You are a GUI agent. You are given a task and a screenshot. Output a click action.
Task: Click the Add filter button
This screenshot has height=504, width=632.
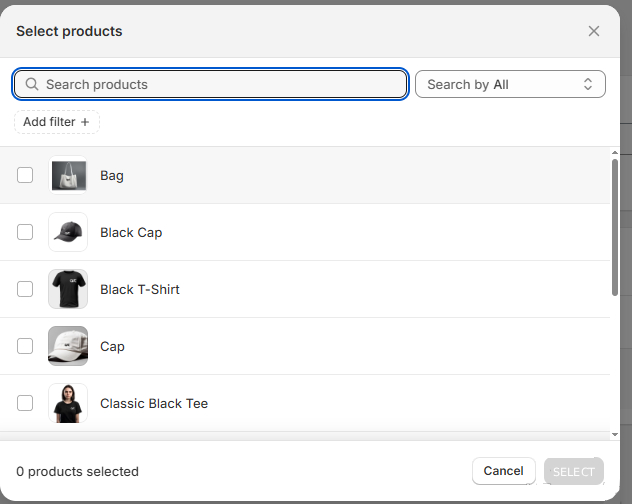coord(56,122)
